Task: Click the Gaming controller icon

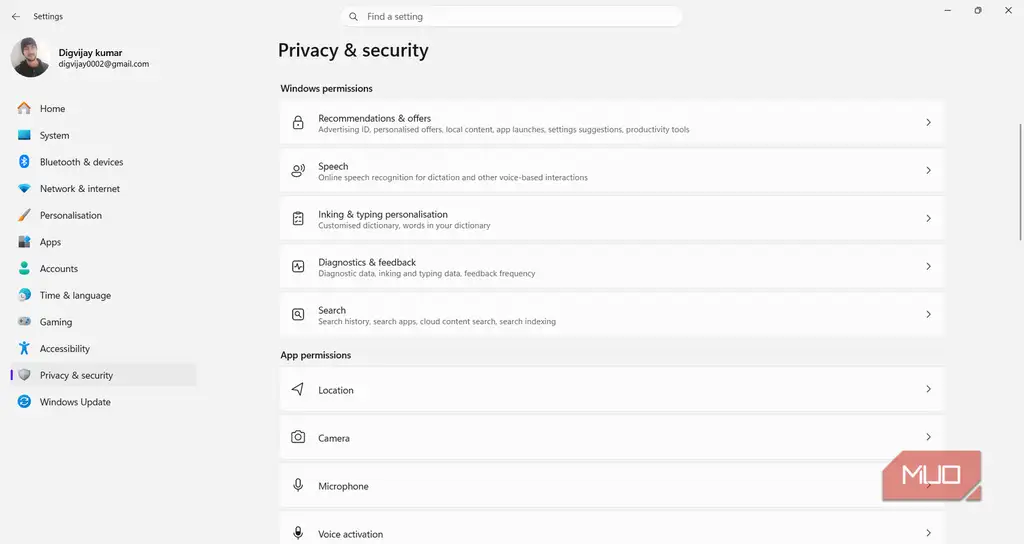Action: point(24,321)
